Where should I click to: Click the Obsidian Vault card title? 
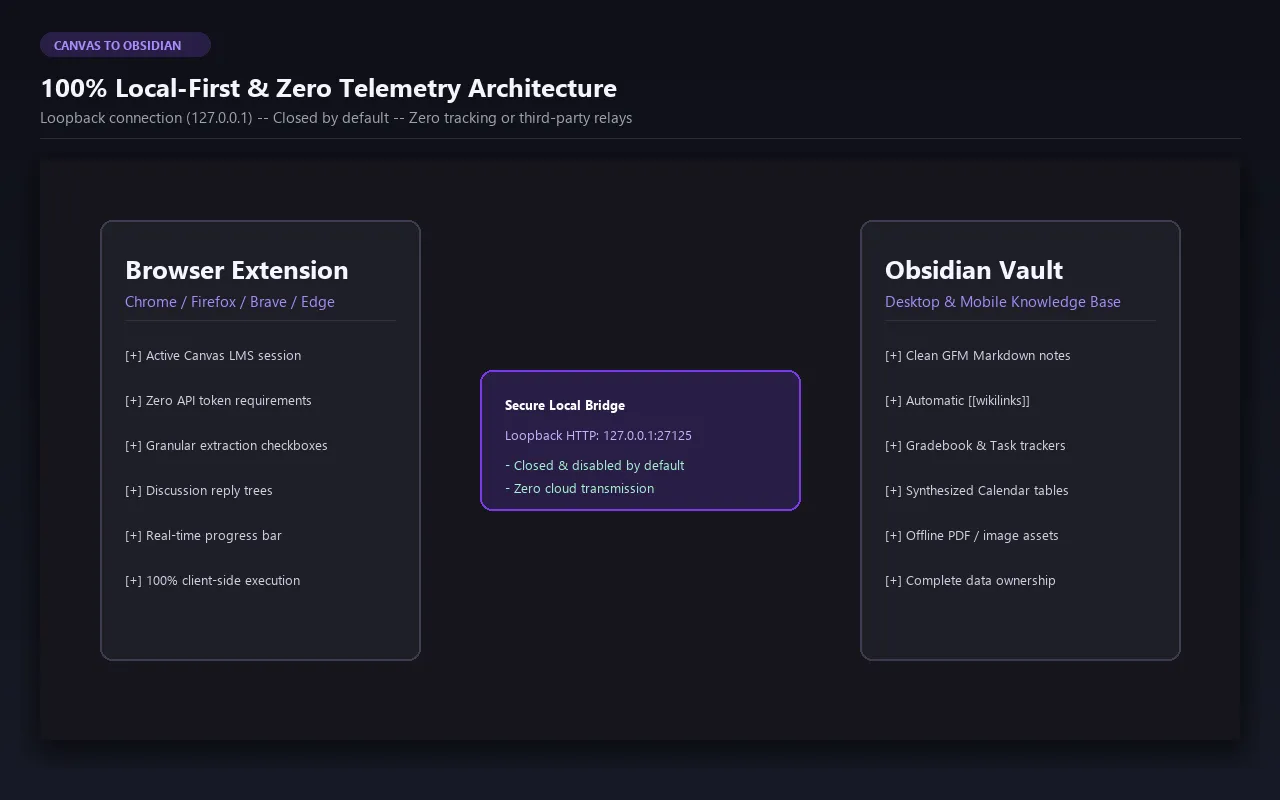point(974,270)
